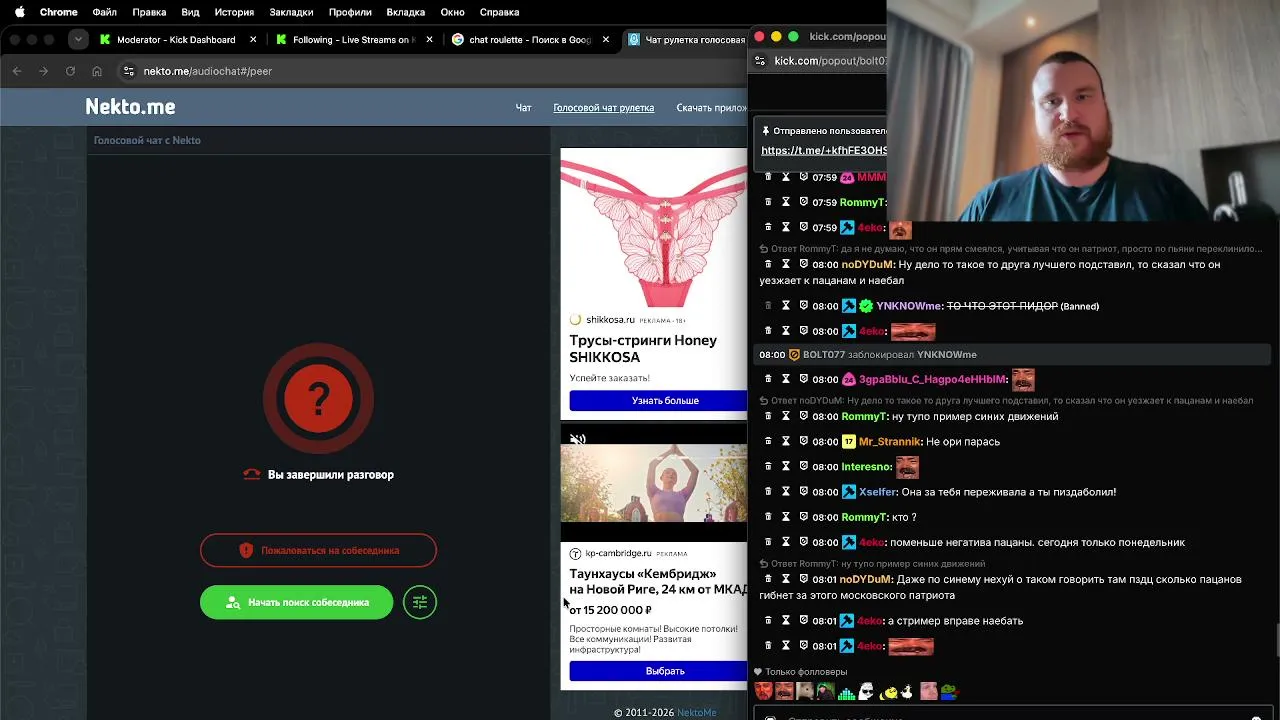
Task: Open Mr_Strannik's username in chat
Action: pyautogui.click(x=889, y=441)
